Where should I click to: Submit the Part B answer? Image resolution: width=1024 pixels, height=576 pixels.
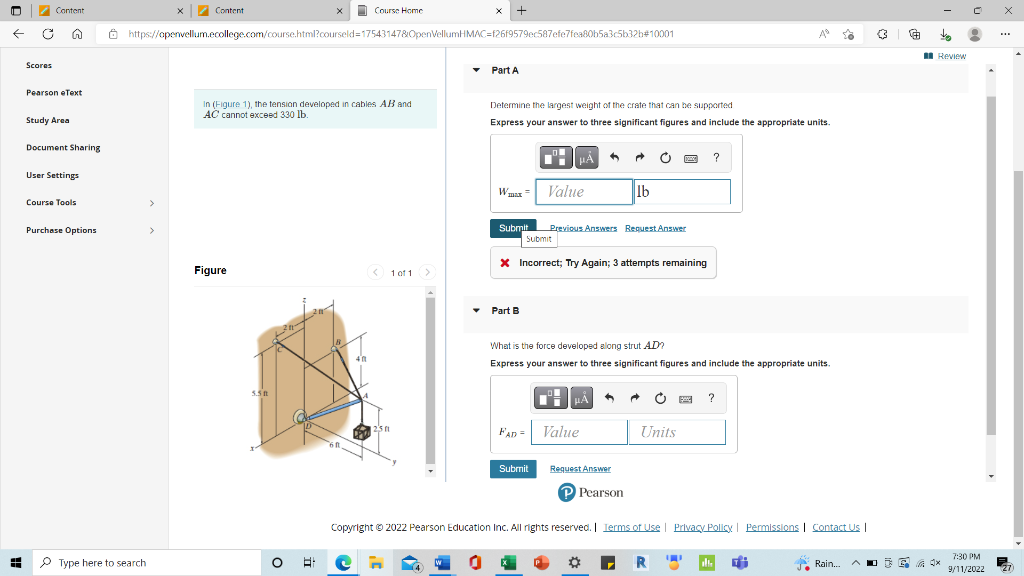[x=513, y=468]
